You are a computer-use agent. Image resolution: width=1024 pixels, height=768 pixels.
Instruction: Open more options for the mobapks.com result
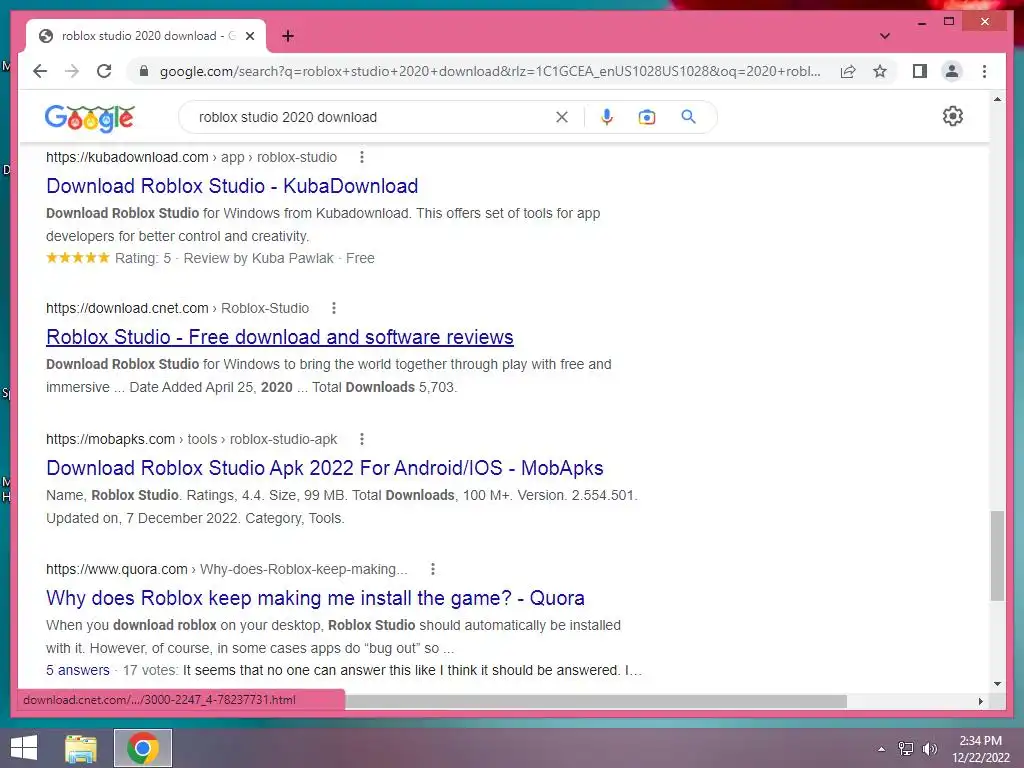[362, 439]
